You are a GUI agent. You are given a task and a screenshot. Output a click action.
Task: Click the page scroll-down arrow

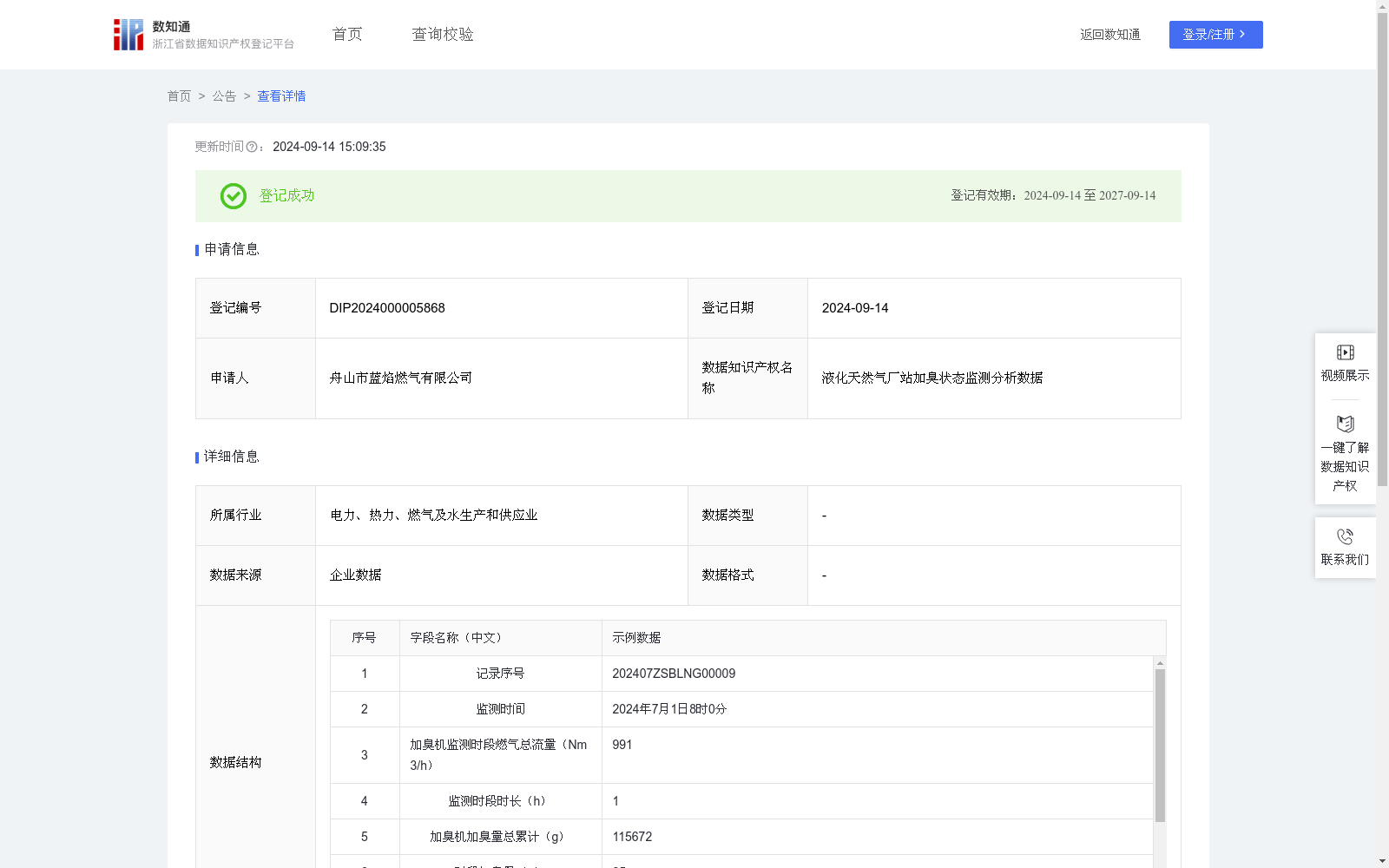1382,861
